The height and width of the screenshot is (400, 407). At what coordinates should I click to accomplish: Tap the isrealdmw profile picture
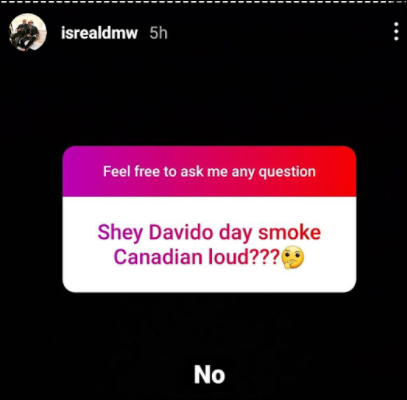[28, 32]
